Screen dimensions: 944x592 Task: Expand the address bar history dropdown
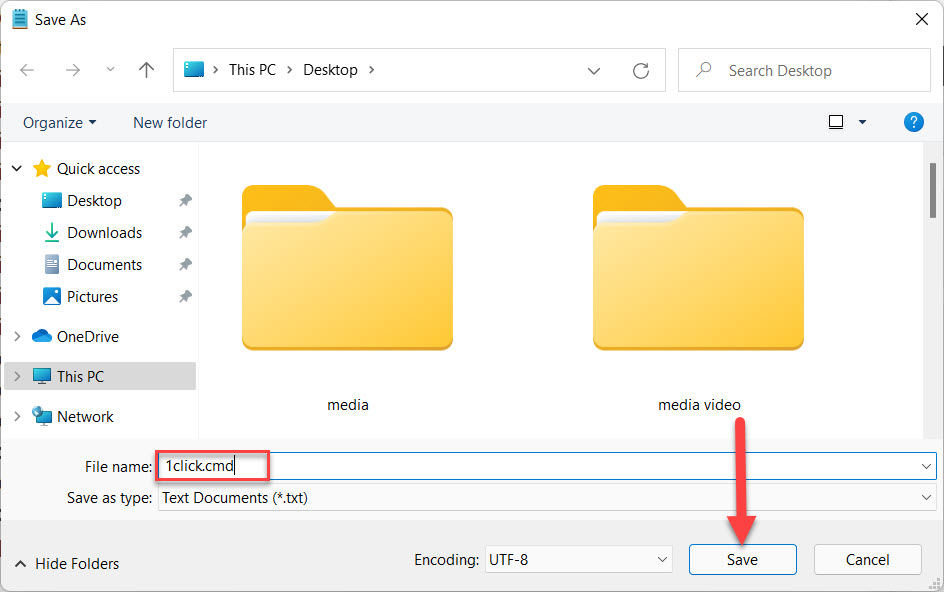pyautogui.click(x=594, y=71)
